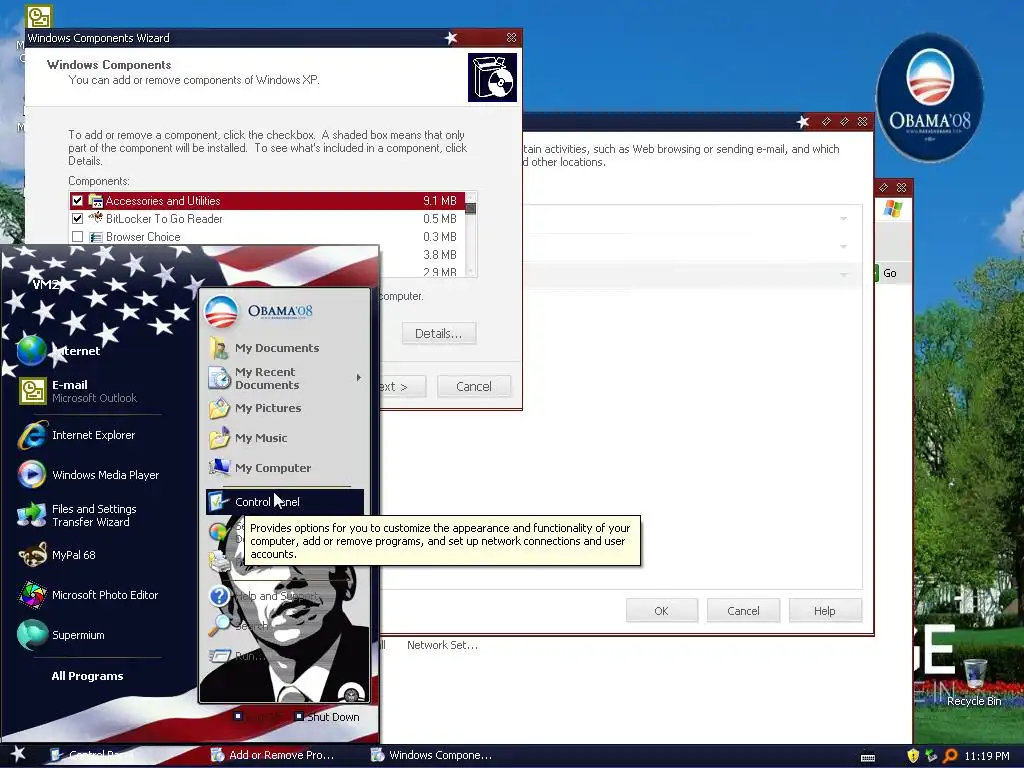Expand first chevron in program access dialog

[843, 218]
